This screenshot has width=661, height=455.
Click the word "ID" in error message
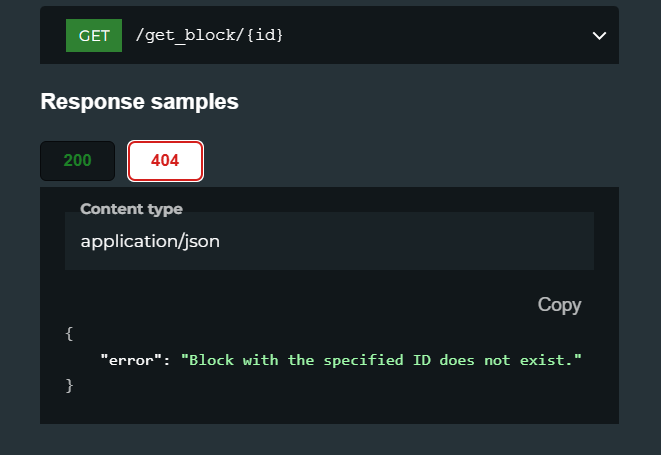coord(422,360)
